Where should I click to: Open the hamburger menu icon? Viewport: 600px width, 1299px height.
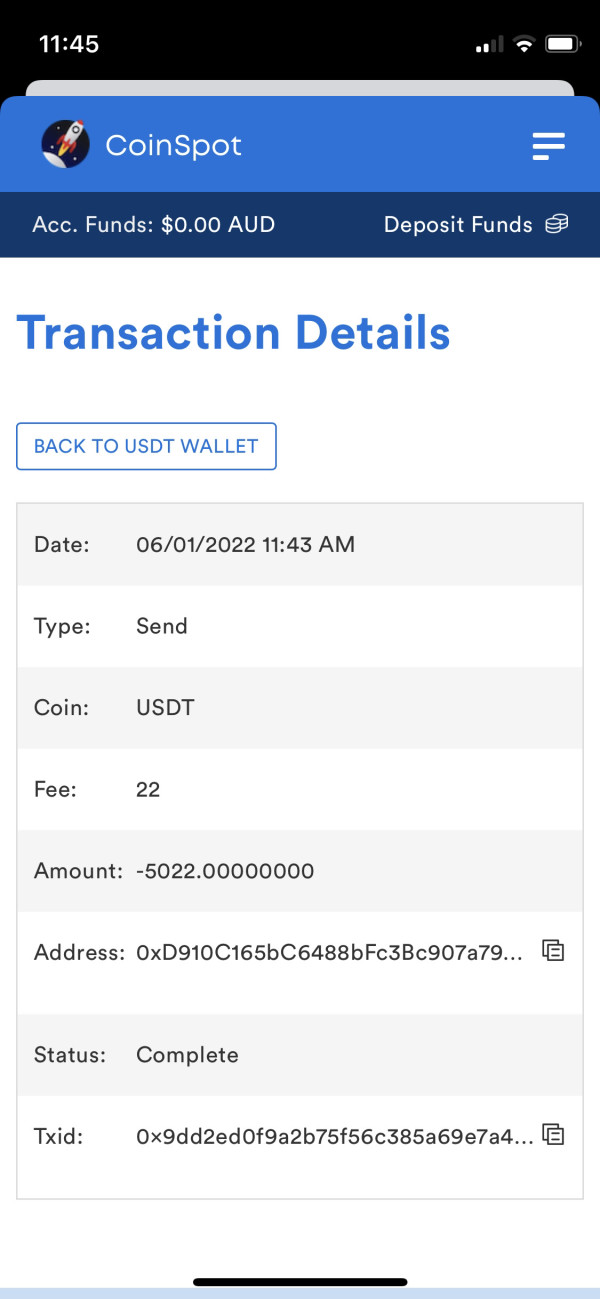548,146
